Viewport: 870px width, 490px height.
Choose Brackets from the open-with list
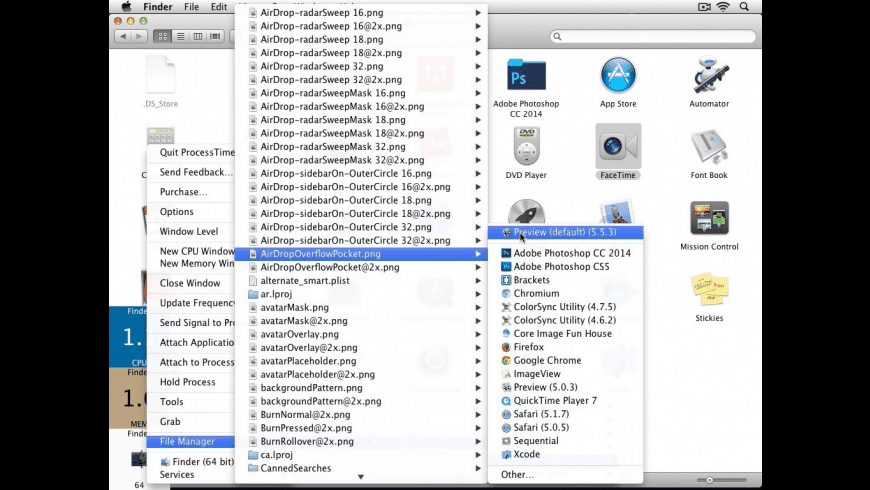[565, 280]
